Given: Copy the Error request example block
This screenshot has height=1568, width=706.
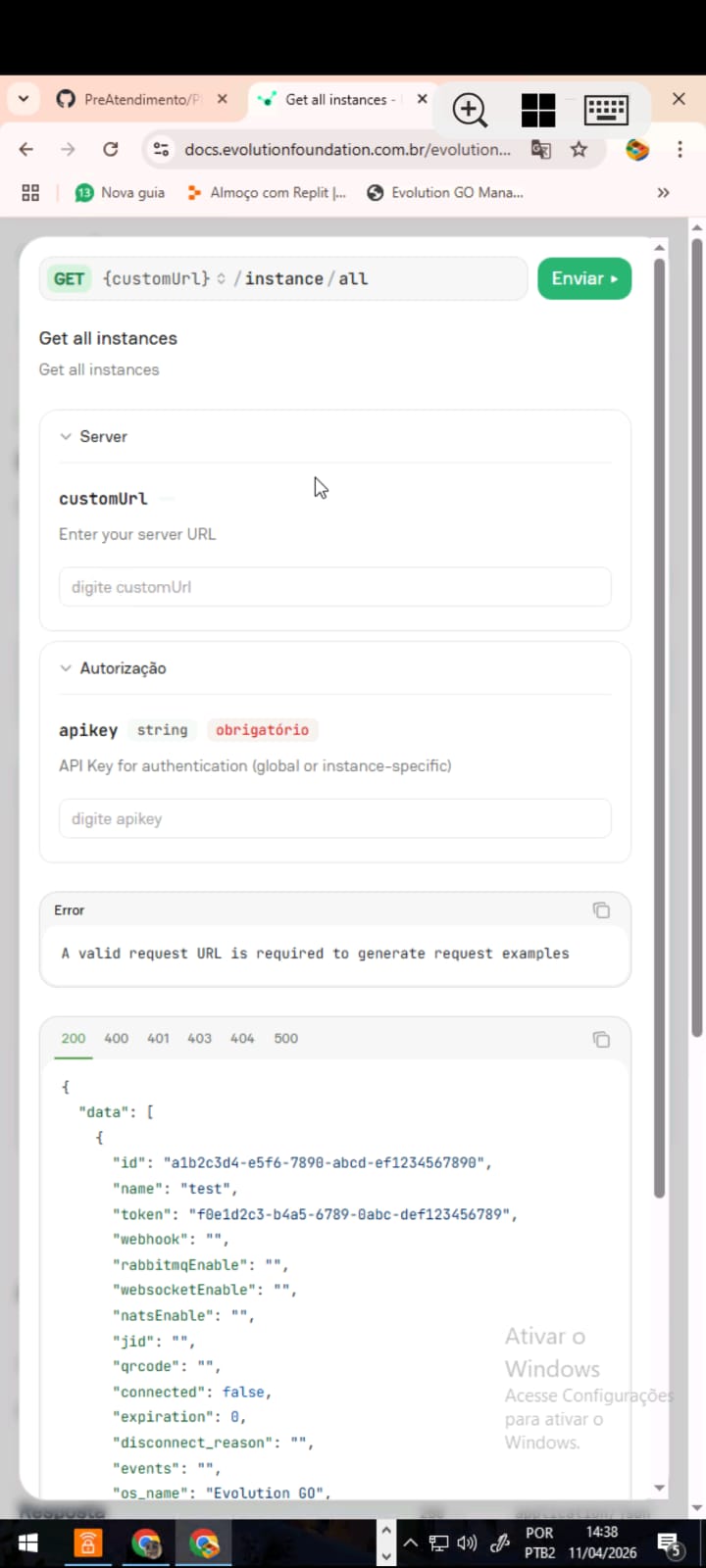Looking at the screenshot, I should pos(601,910).
